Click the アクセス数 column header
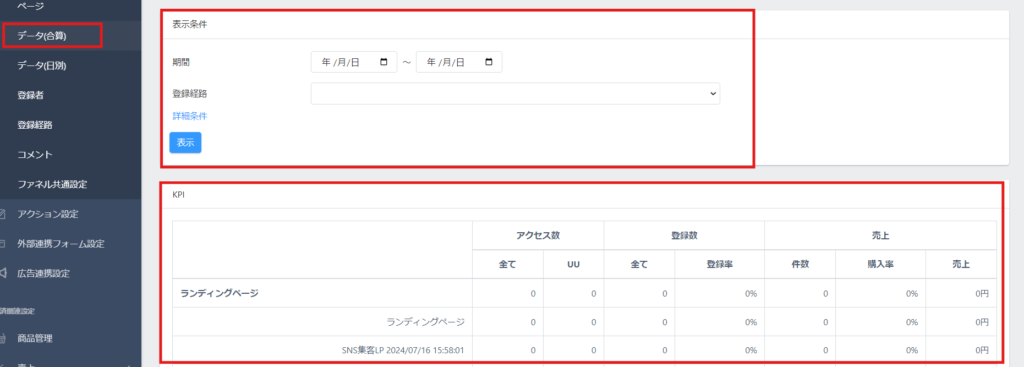The width and height of the screenshot is (1024, 367). coord(537,234)
